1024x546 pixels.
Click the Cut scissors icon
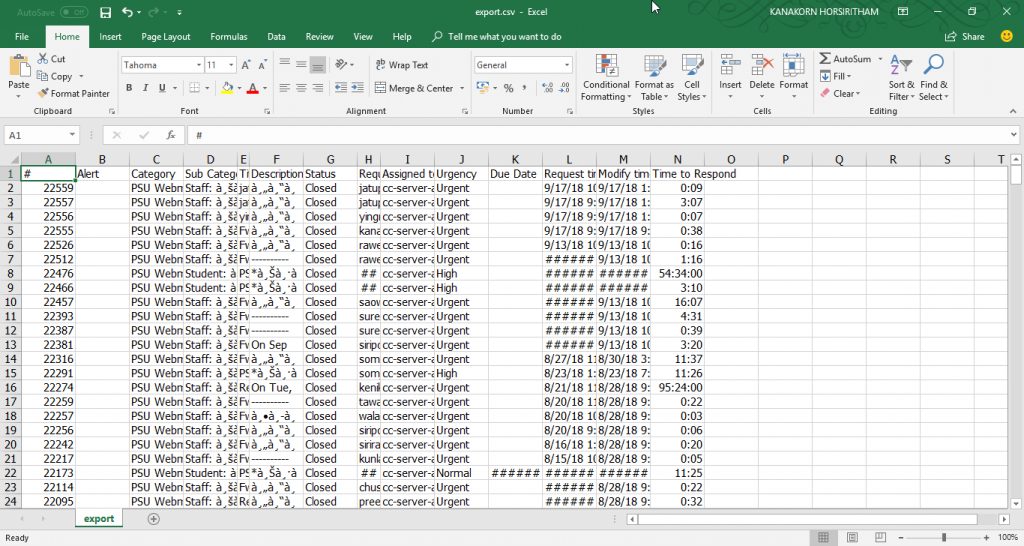point(43,59)
